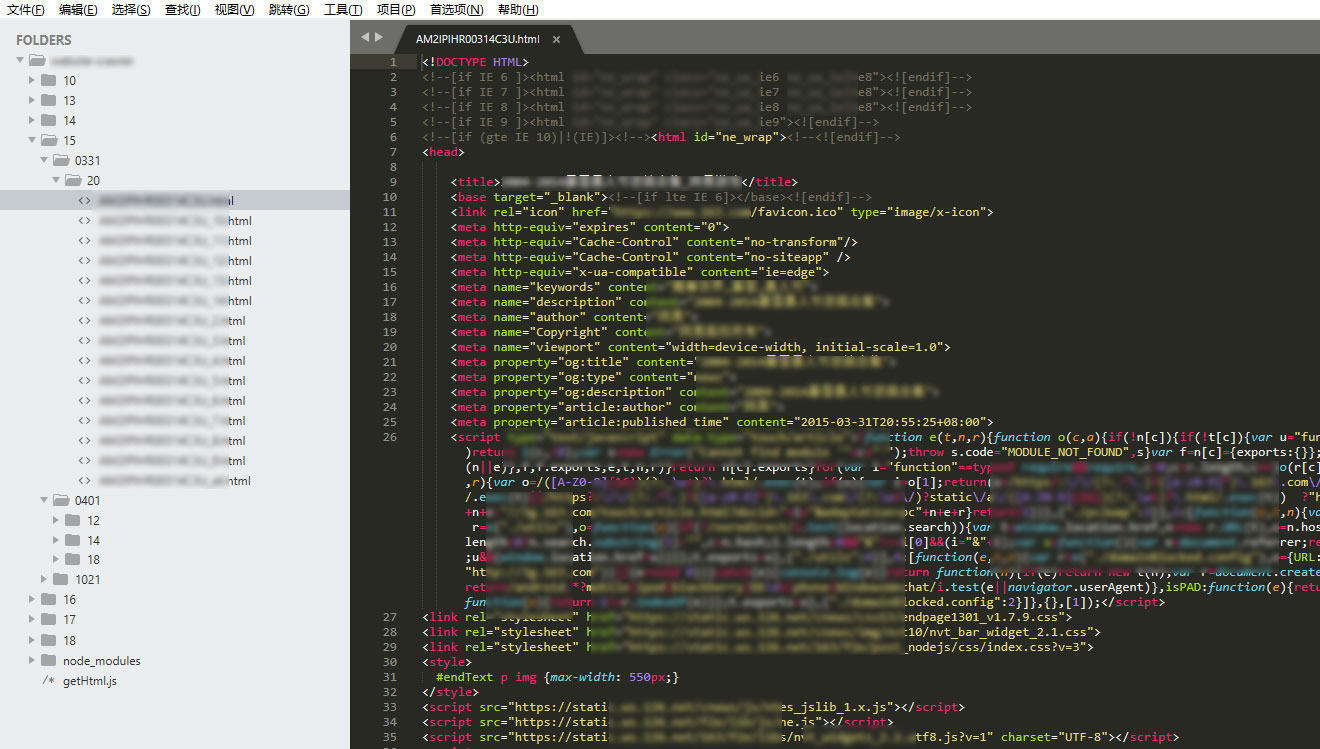Open the 跳转(G) menu
The width and height of the screenshot is (1320, 749).
[289, 9]
